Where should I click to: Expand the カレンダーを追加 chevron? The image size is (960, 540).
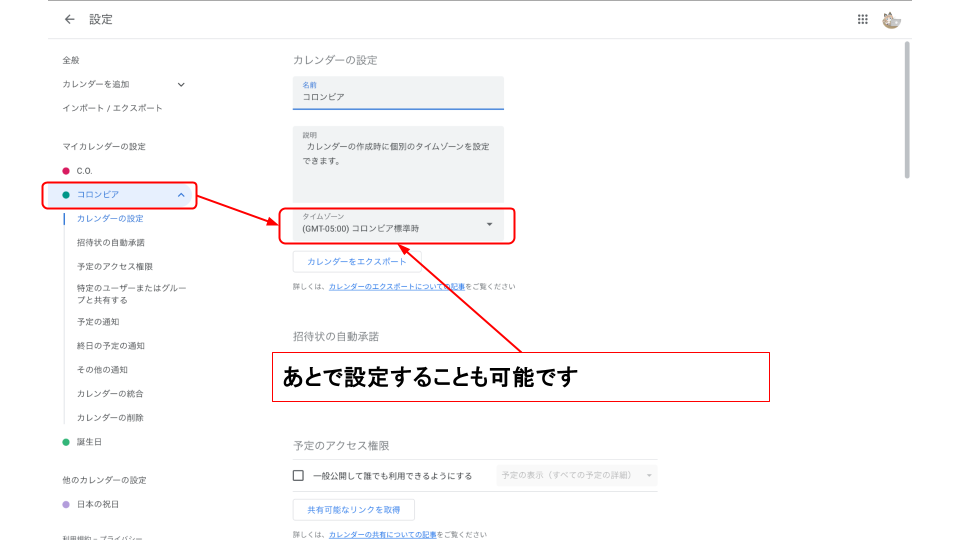coord(181,84)
